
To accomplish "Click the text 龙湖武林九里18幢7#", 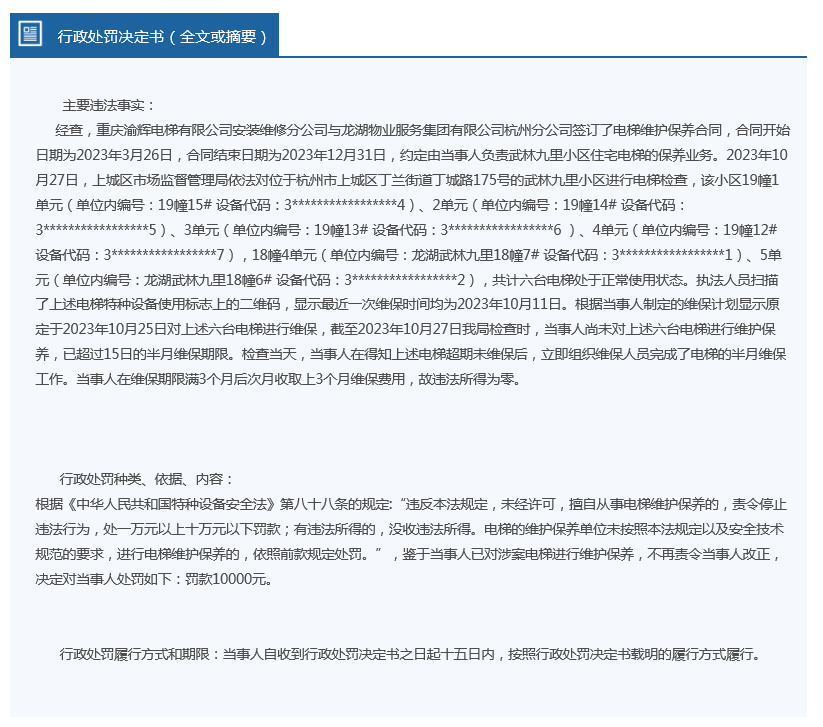I will [476, 255].
